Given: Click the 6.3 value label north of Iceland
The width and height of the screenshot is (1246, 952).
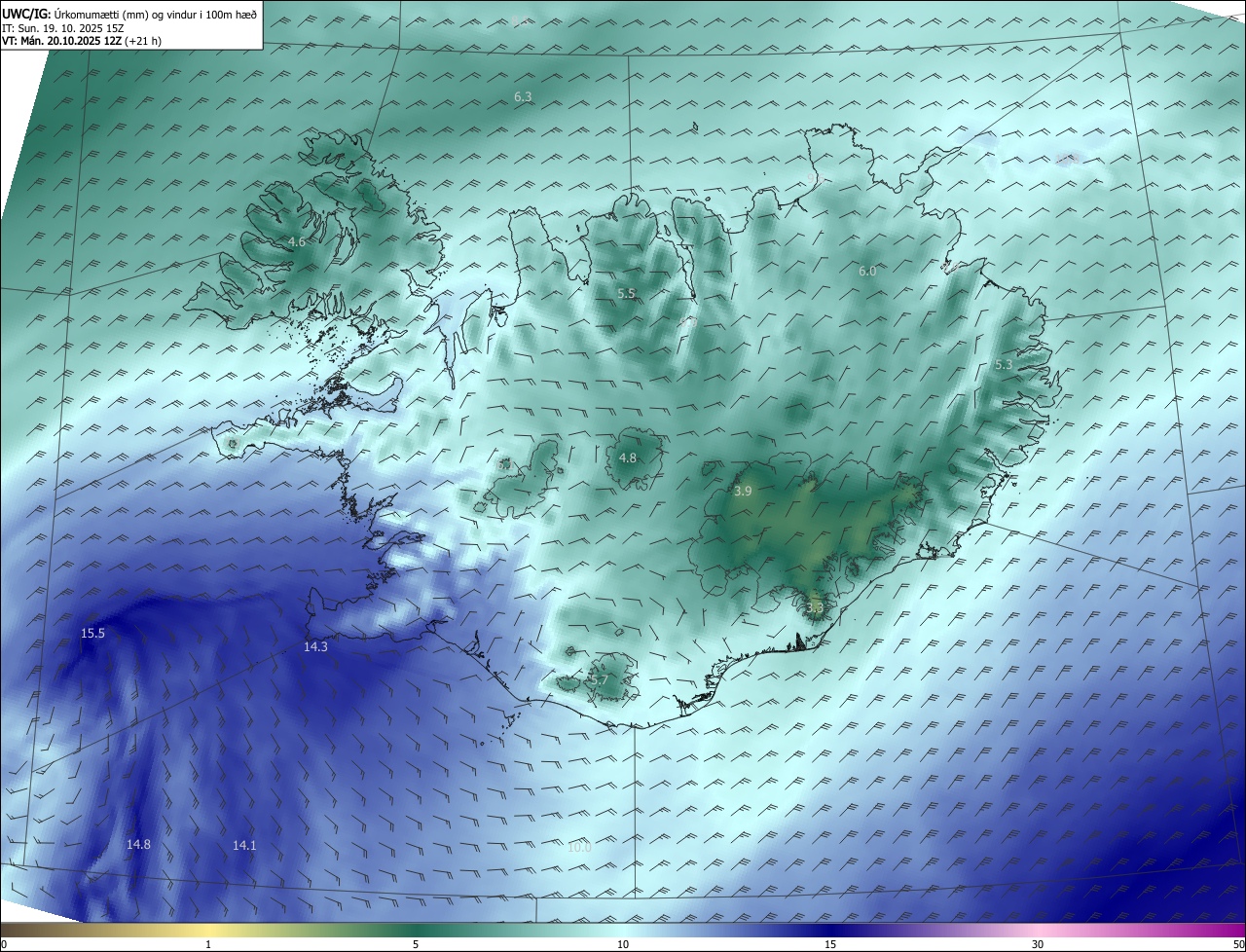Looking at the screenshot, I should tap(523, 96).
